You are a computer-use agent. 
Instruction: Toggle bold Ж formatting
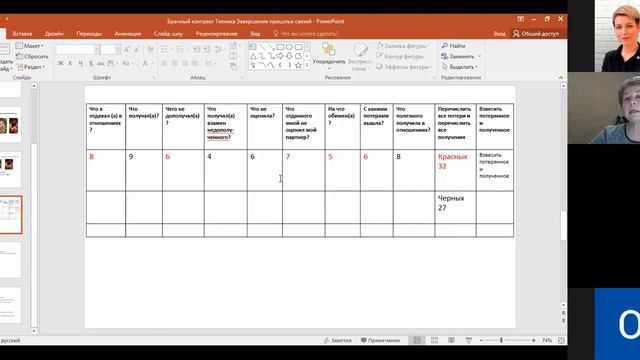(61, 63)
